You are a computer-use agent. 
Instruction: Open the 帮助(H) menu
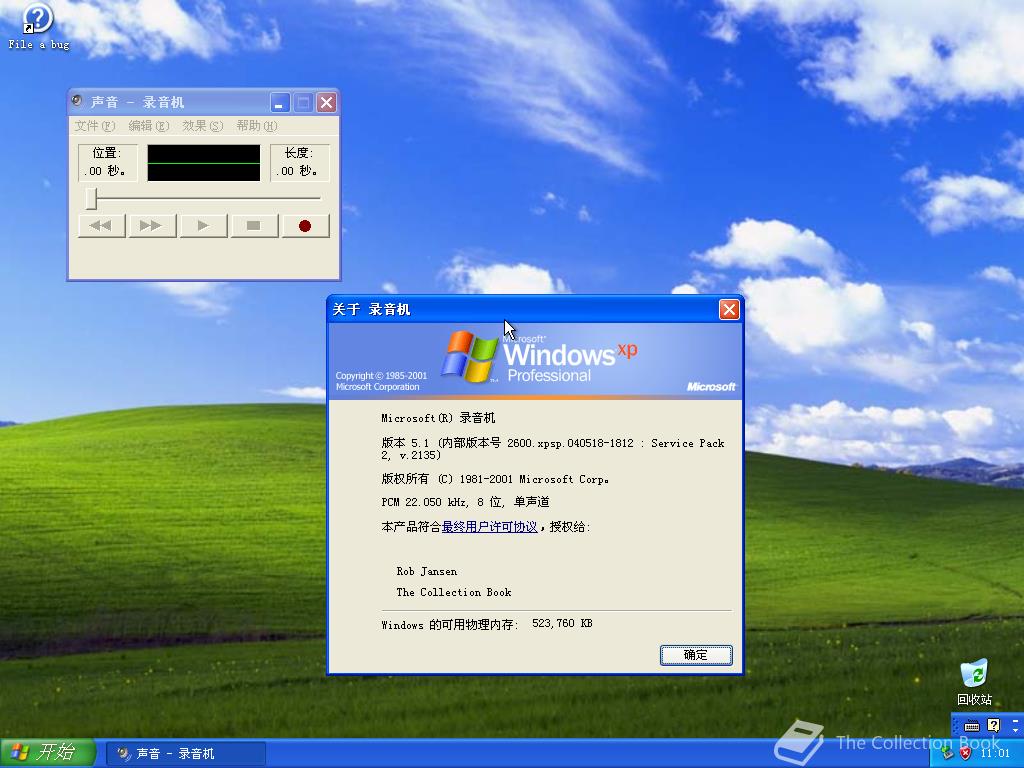tap(257, 125)
